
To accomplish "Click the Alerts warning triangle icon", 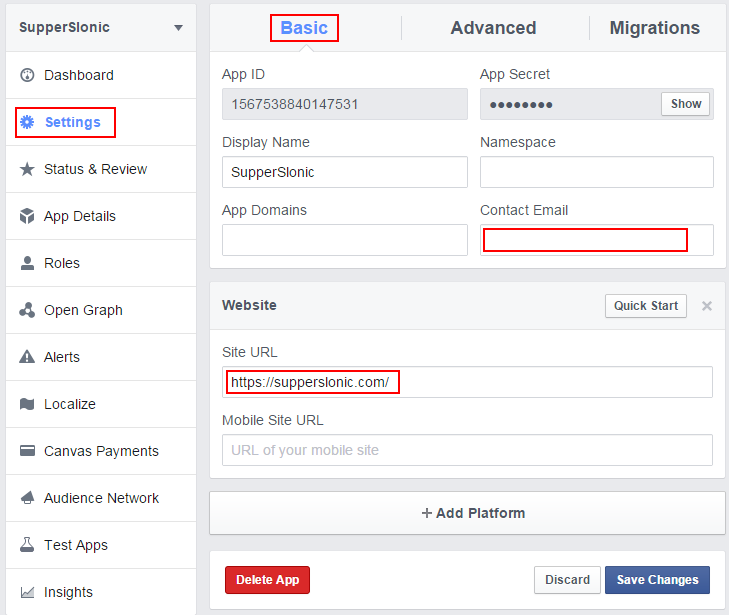I will point(27,357).
